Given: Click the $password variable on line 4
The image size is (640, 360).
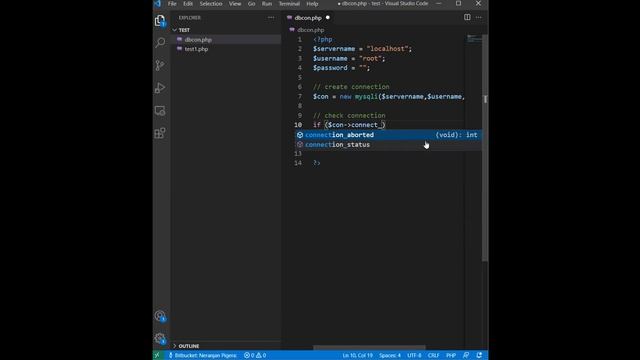Looking at the screenshot, I should [330, 68].
